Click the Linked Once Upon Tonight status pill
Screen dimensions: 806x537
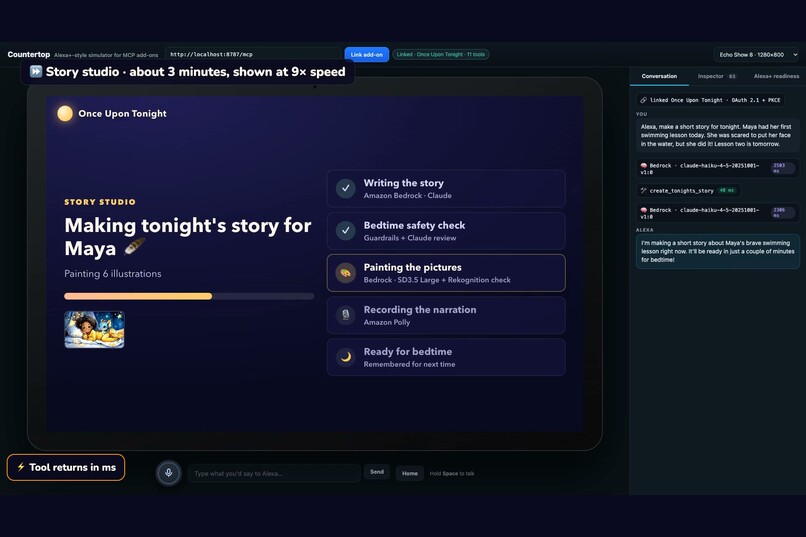point(441,54)
